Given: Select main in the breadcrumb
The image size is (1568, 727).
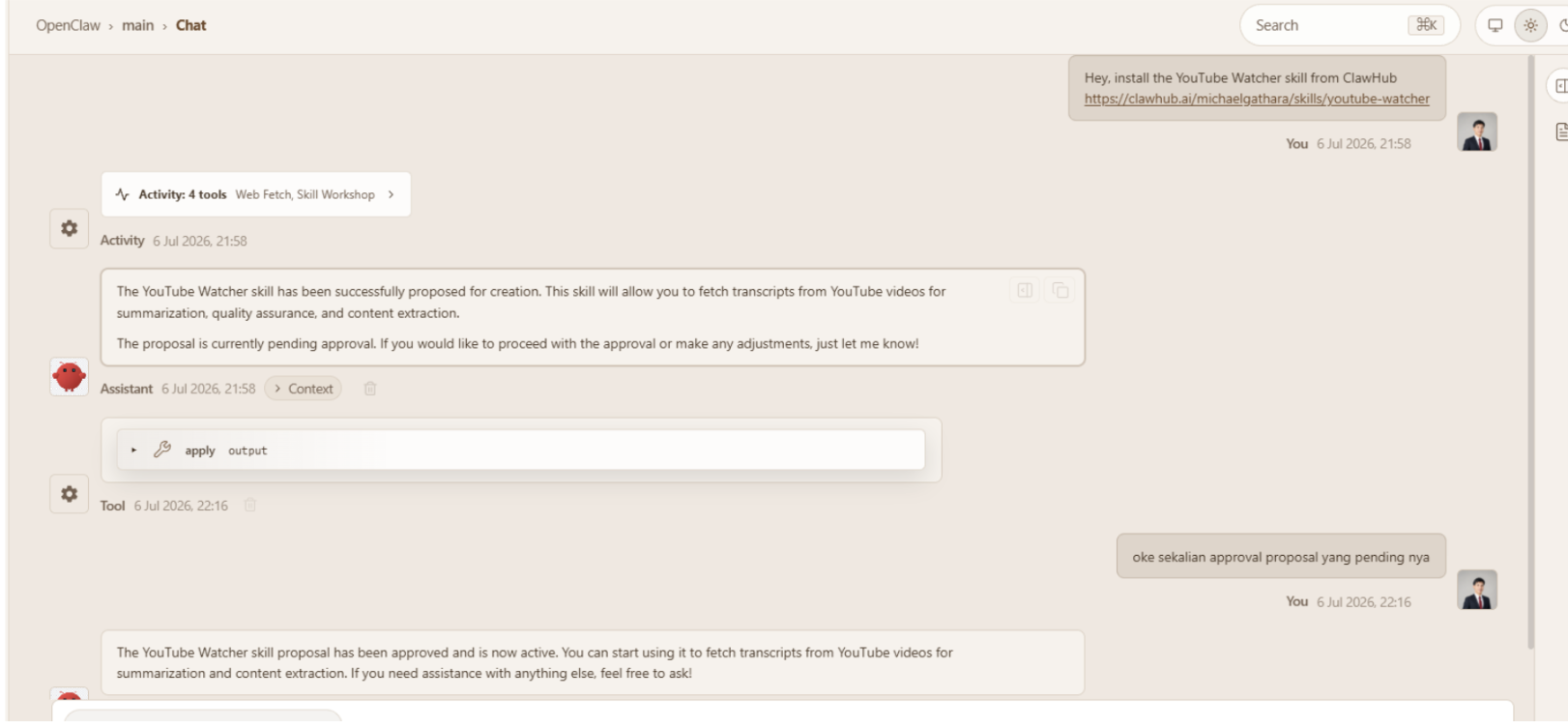Looking at the screenshot, I should pyautogui.click(x=137, y=25).
